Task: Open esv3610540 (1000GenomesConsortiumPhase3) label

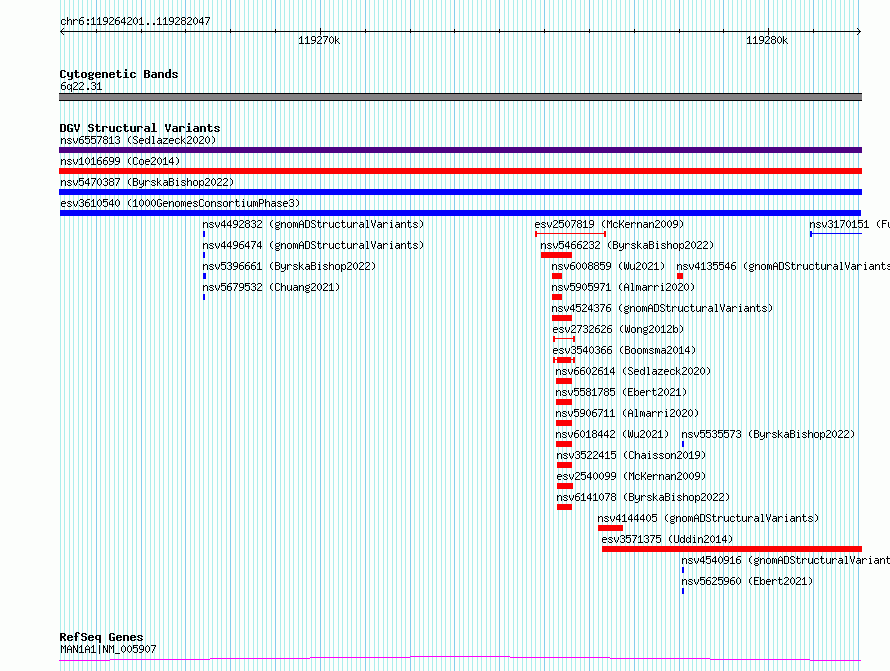Action: pyautogui.click(x=180, y=203)
